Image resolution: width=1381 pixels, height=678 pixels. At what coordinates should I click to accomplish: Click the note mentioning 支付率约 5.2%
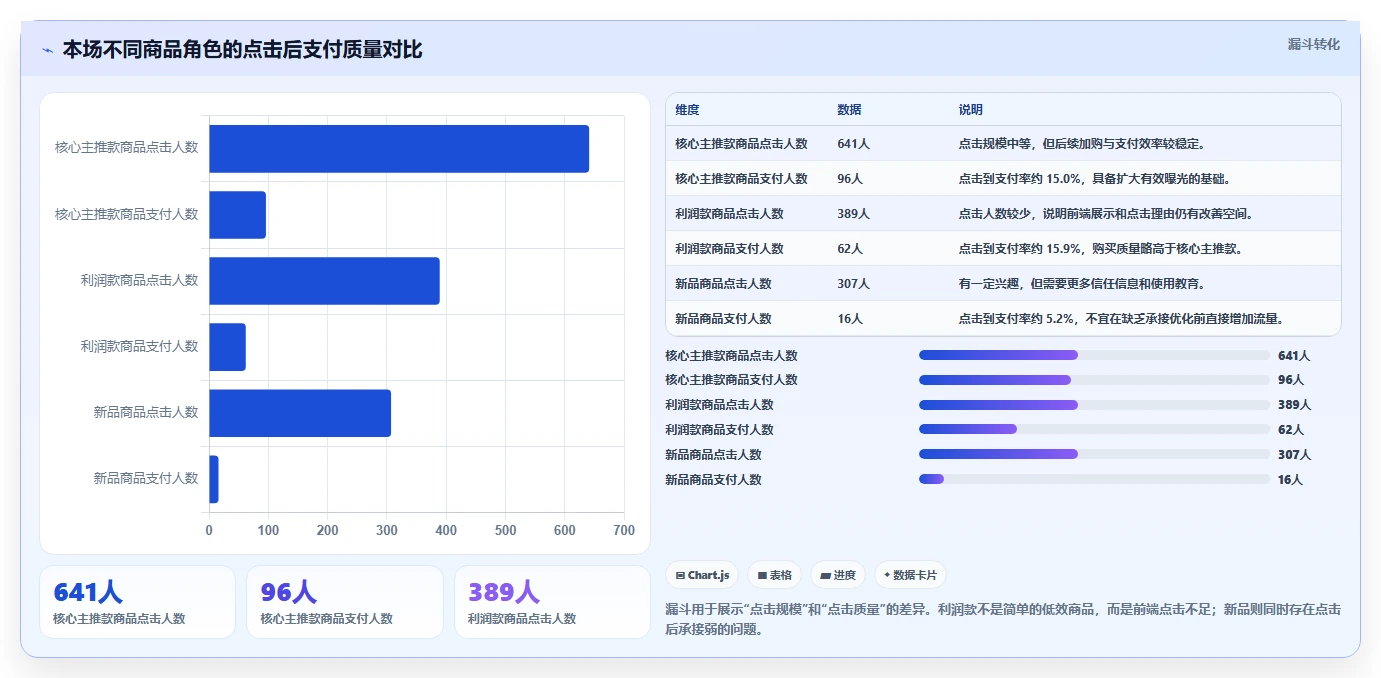click(1121, 319)
